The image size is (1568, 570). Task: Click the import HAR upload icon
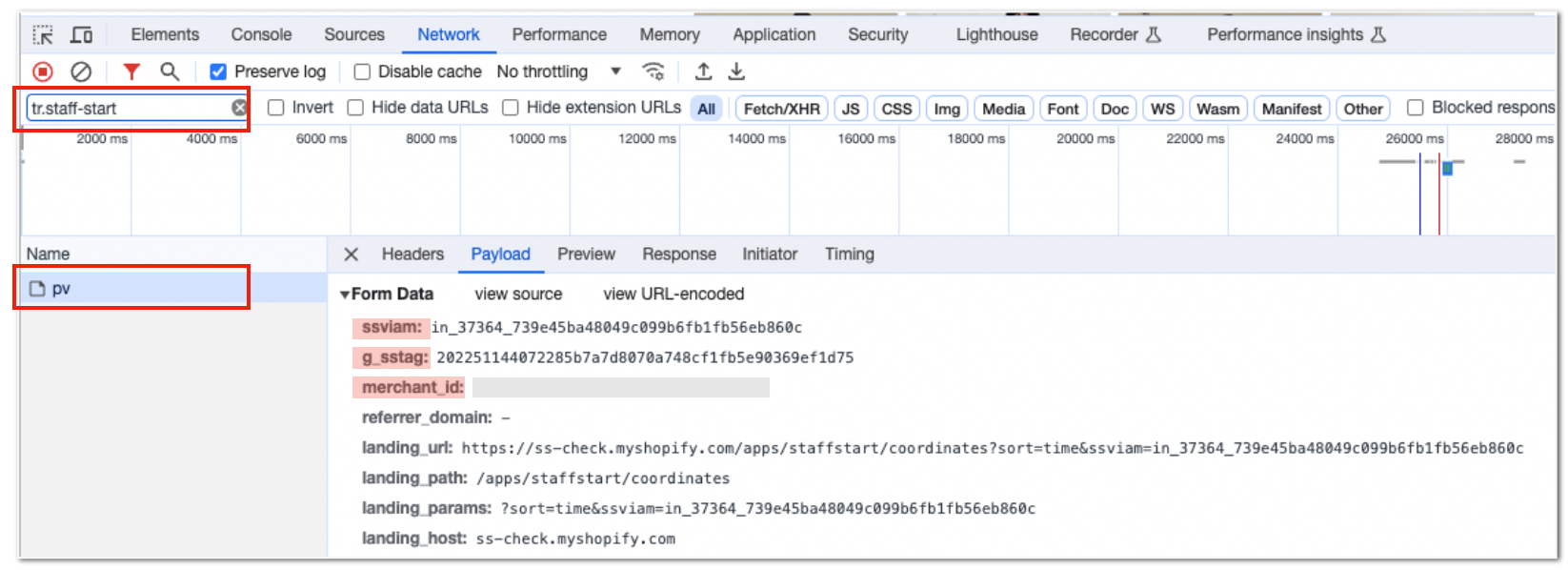pos(703,71)
